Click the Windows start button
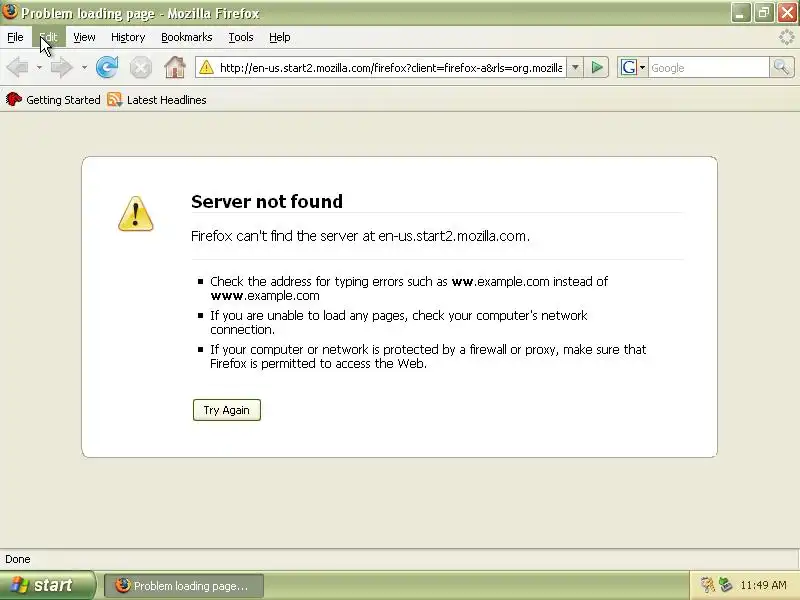Image resolution: width=800 pixels, height=600 pixels. (x=46, y=585)
